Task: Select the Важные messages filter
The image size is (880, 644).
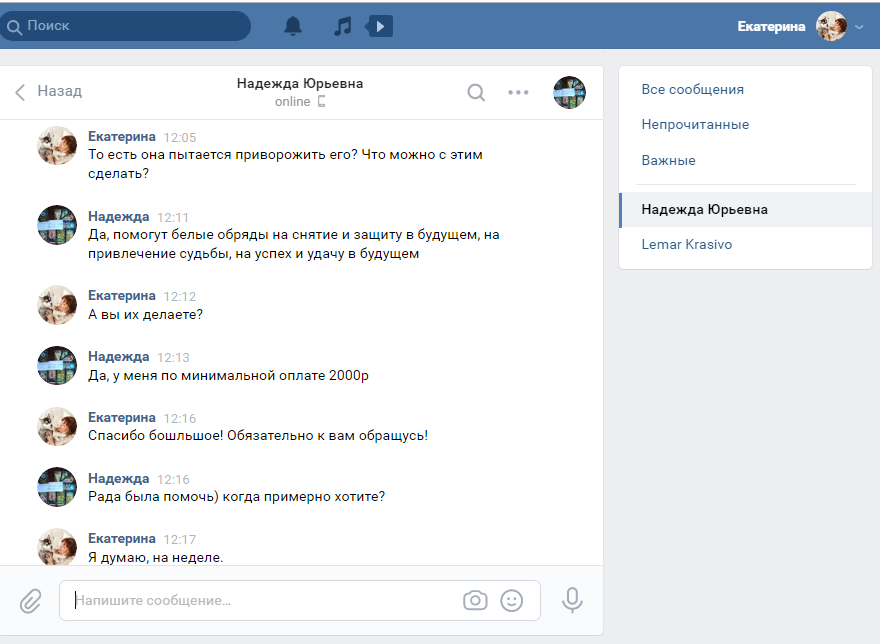Action: tap(669, 161)
